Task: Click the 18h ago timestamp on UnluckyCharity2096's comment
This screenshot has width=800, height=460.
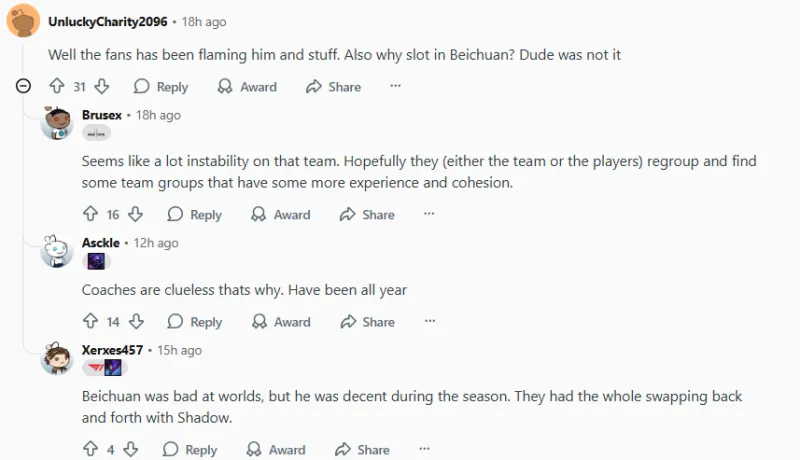Action: [204, 22]
